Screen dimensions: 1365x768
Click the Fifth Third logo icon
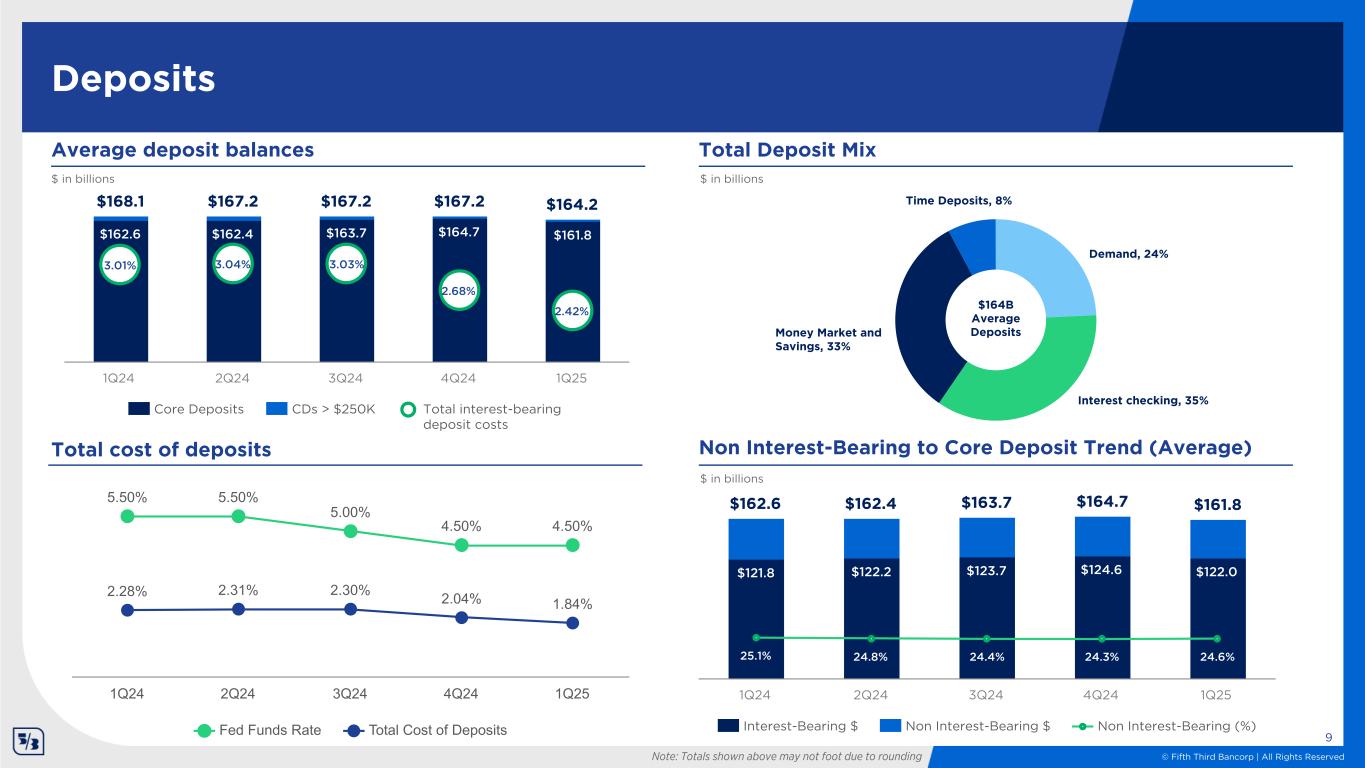tap(27, 742)
